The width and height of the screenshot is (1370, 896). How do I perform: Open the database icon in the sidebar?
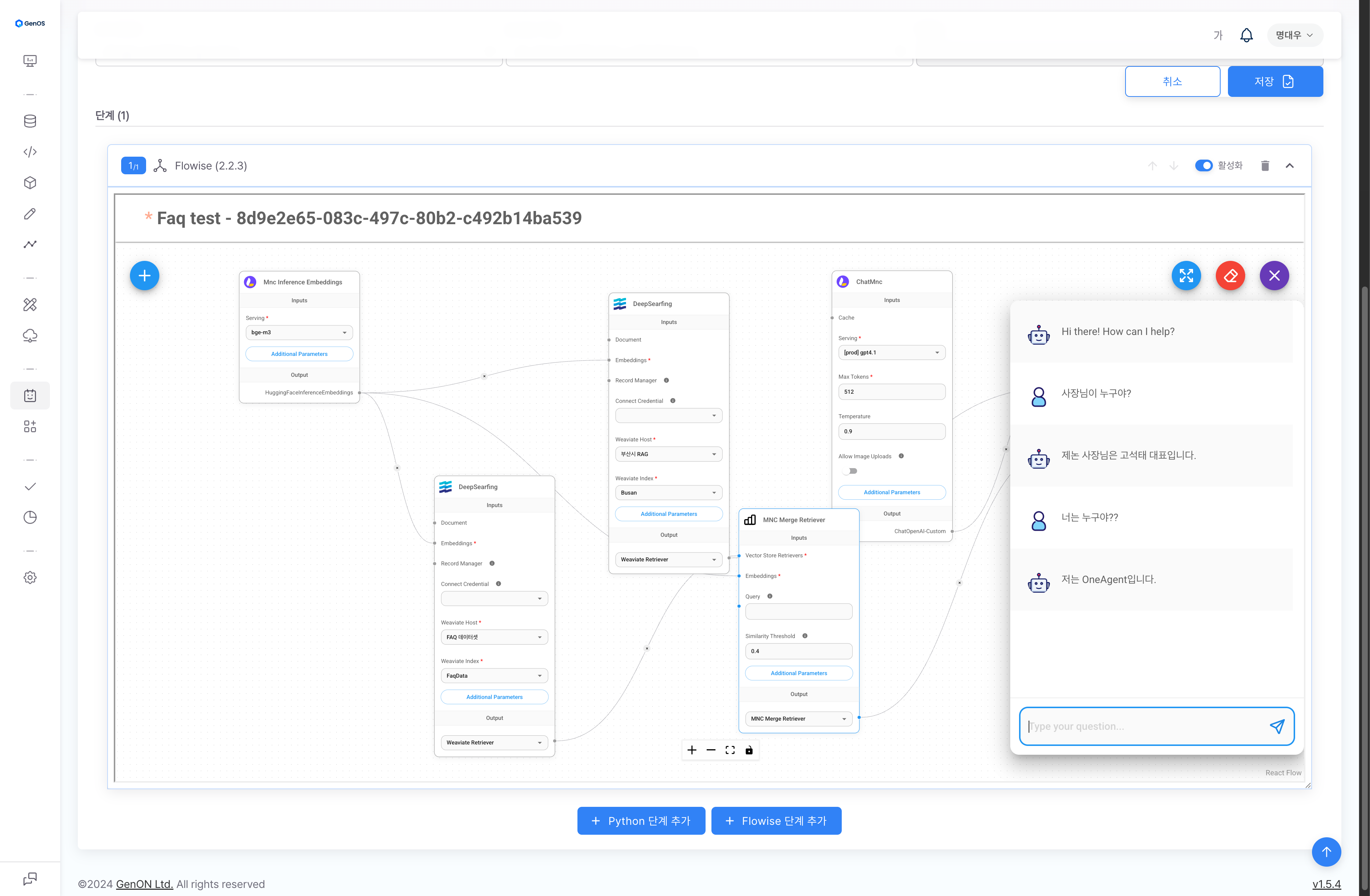click(30, 121)
